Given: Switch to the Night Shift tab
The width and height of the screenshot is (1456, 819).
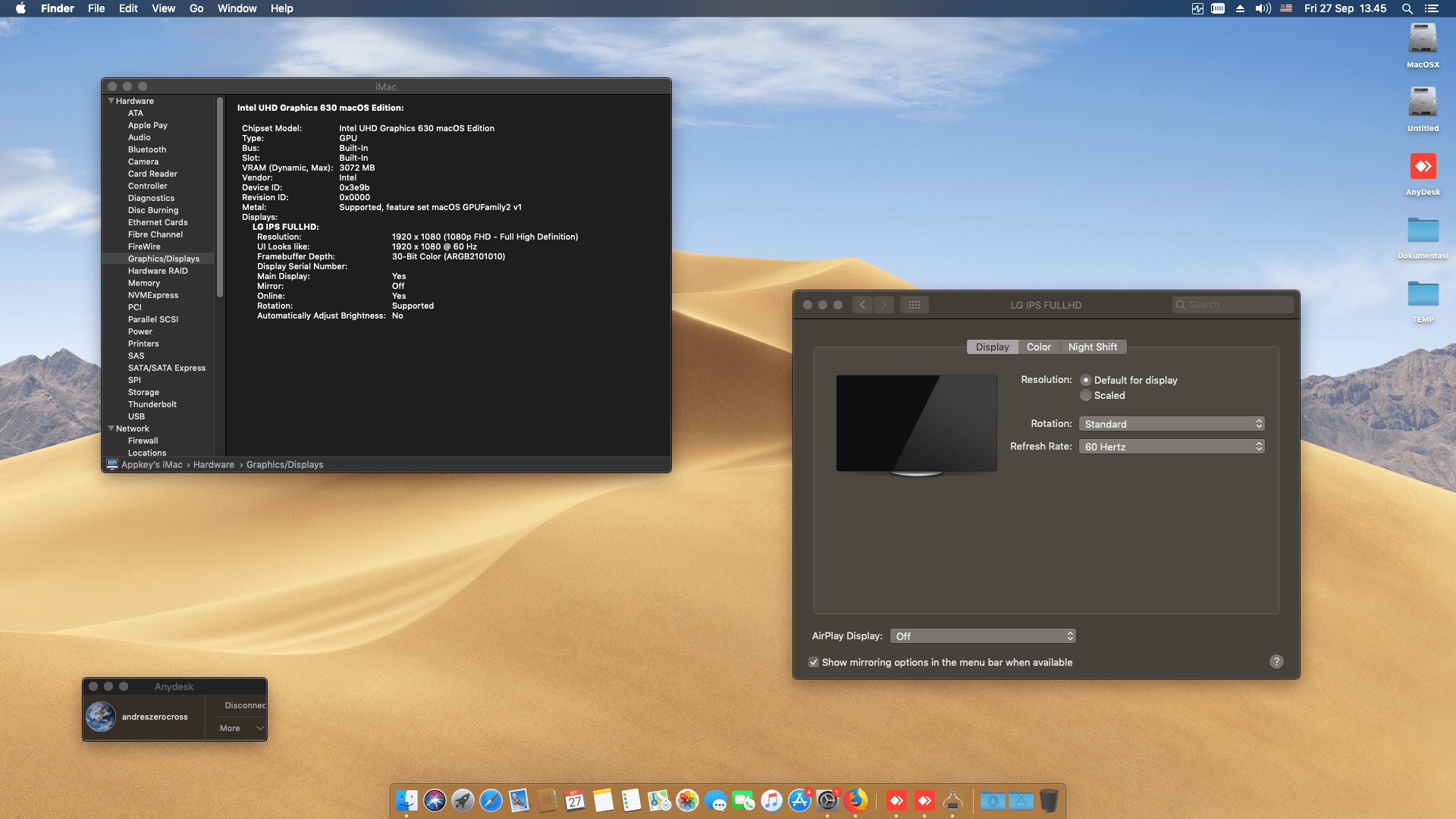Looking at the screenshot, I should (x=1092, y=347).
